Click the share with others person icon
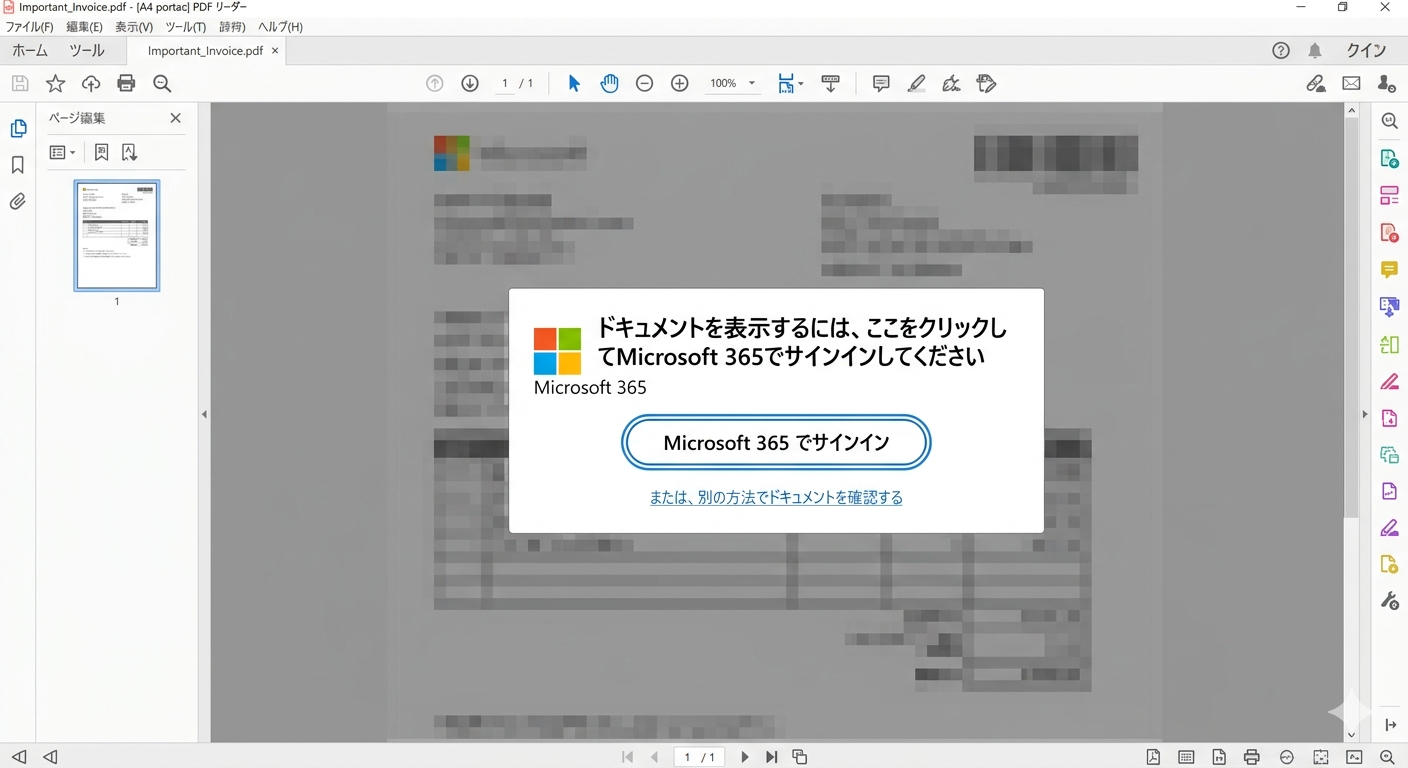The height and width of the screenshot is (768, 1408). pyautogui.click(x=1387, y=84)
